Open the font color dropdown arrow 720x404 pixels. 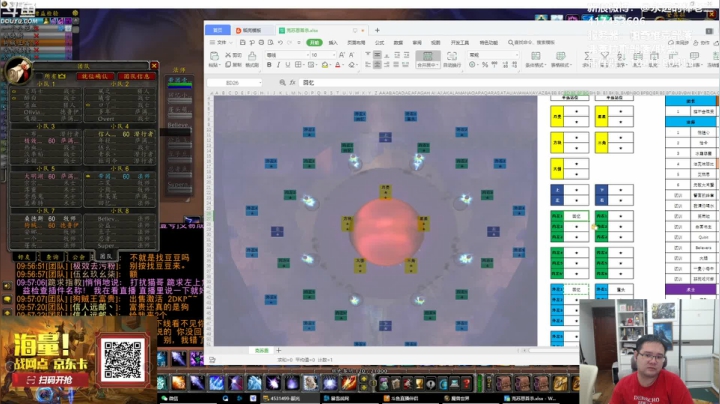pos(343,65)
